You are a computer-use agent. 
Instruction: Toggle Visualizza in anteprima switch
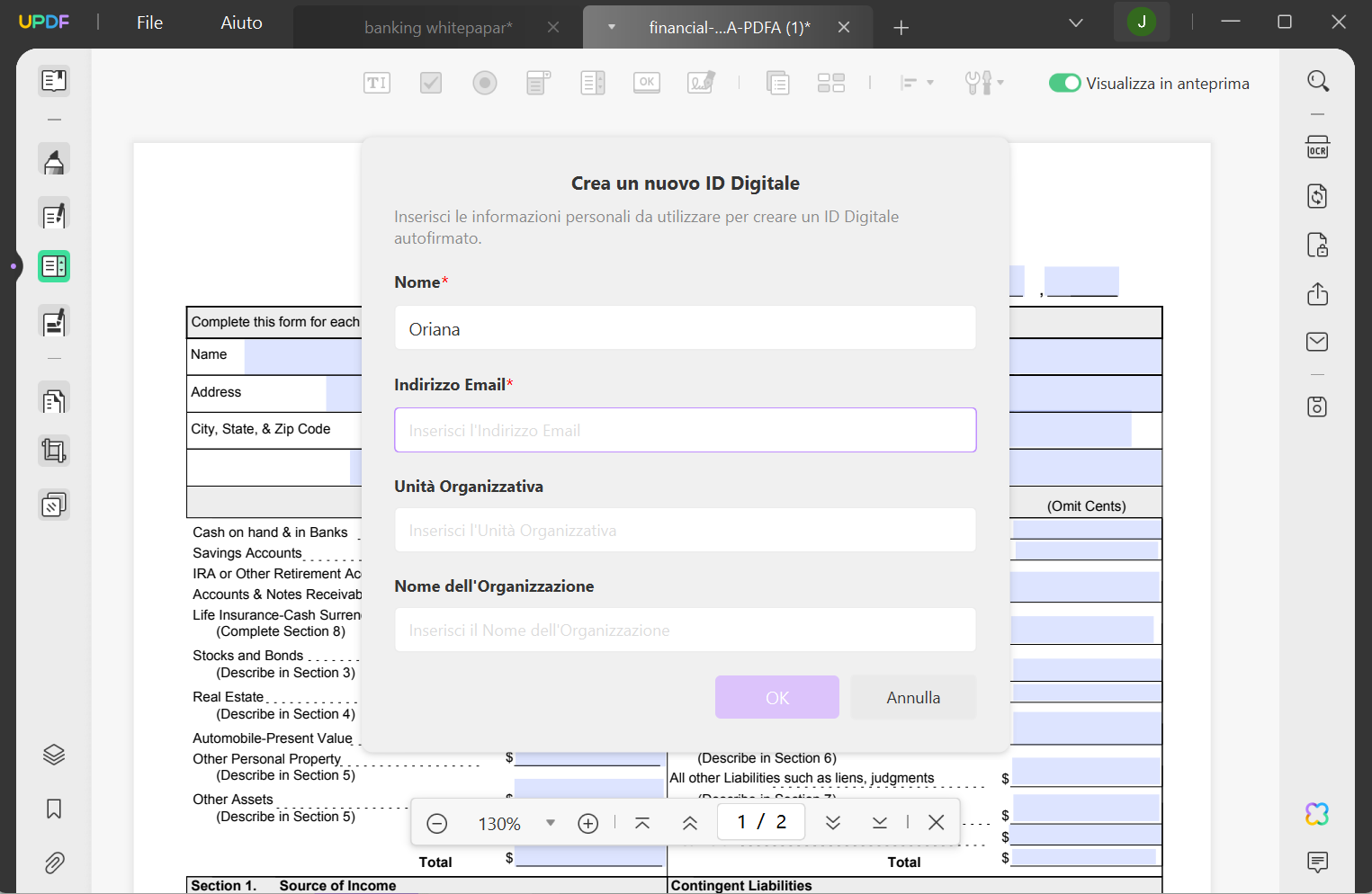(1065, 83)
